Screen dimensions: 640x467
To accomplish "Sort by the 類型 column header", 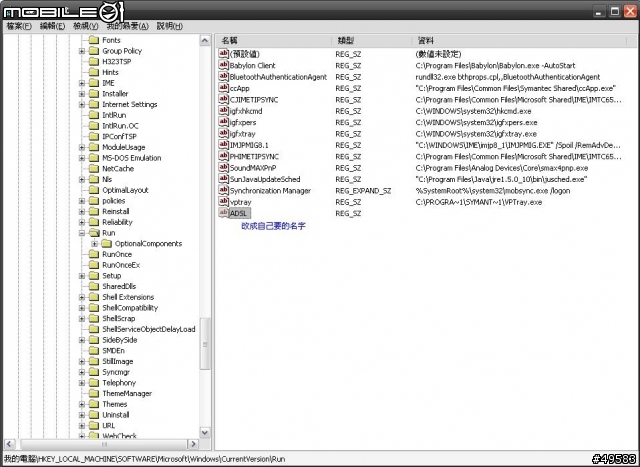I will pos(372,41).
